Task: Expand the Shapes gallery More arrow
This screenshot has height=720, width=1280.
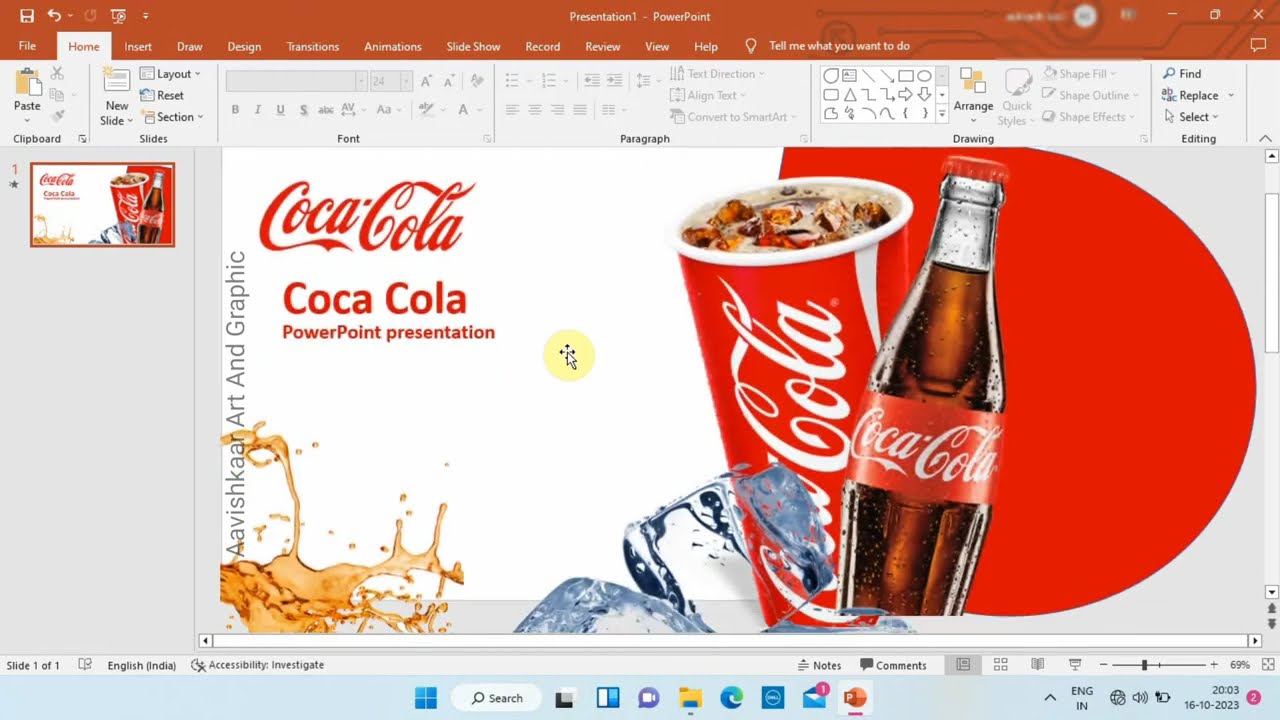Action: pos(942,114)
